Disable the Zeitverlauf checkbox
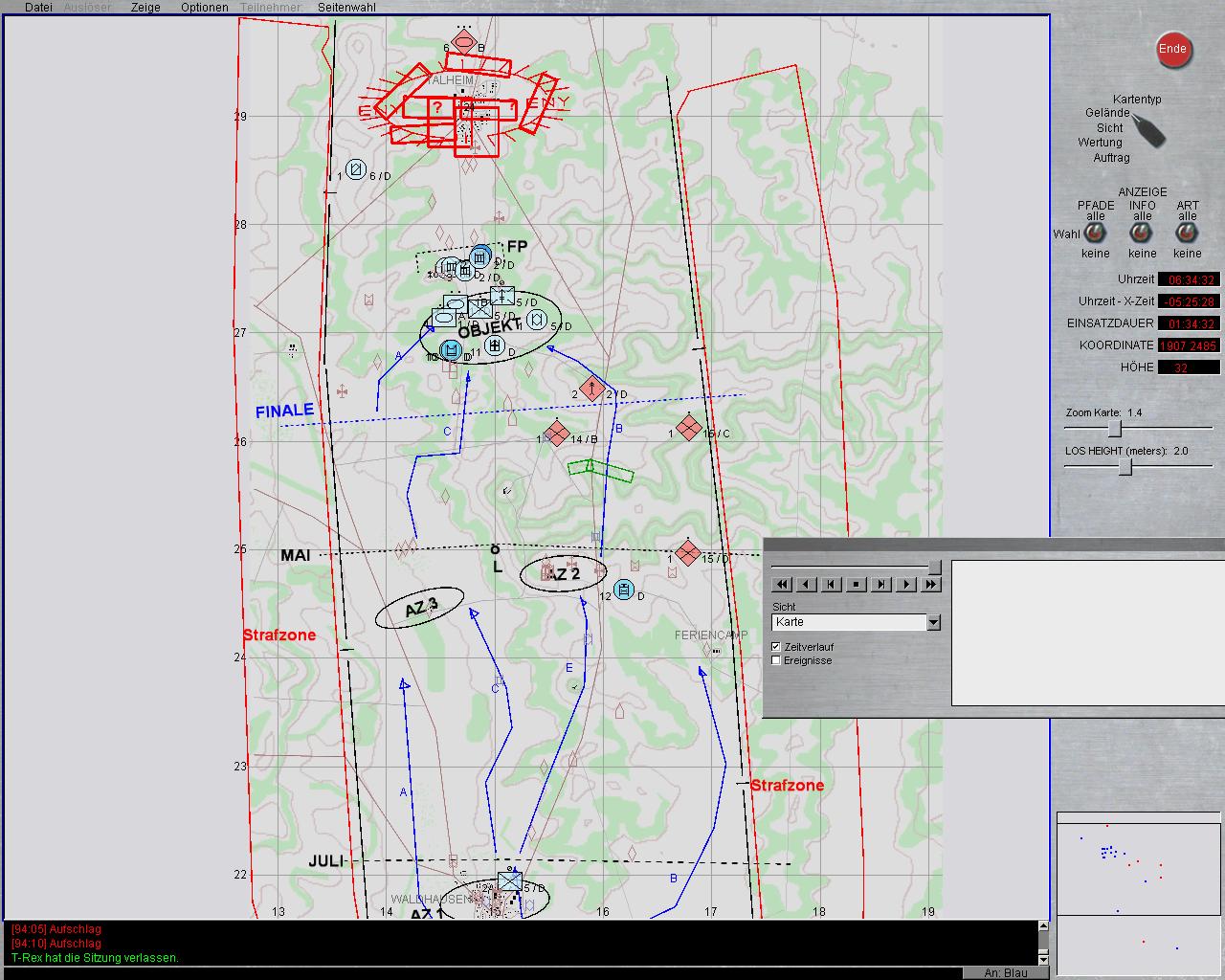 [776, 647]
